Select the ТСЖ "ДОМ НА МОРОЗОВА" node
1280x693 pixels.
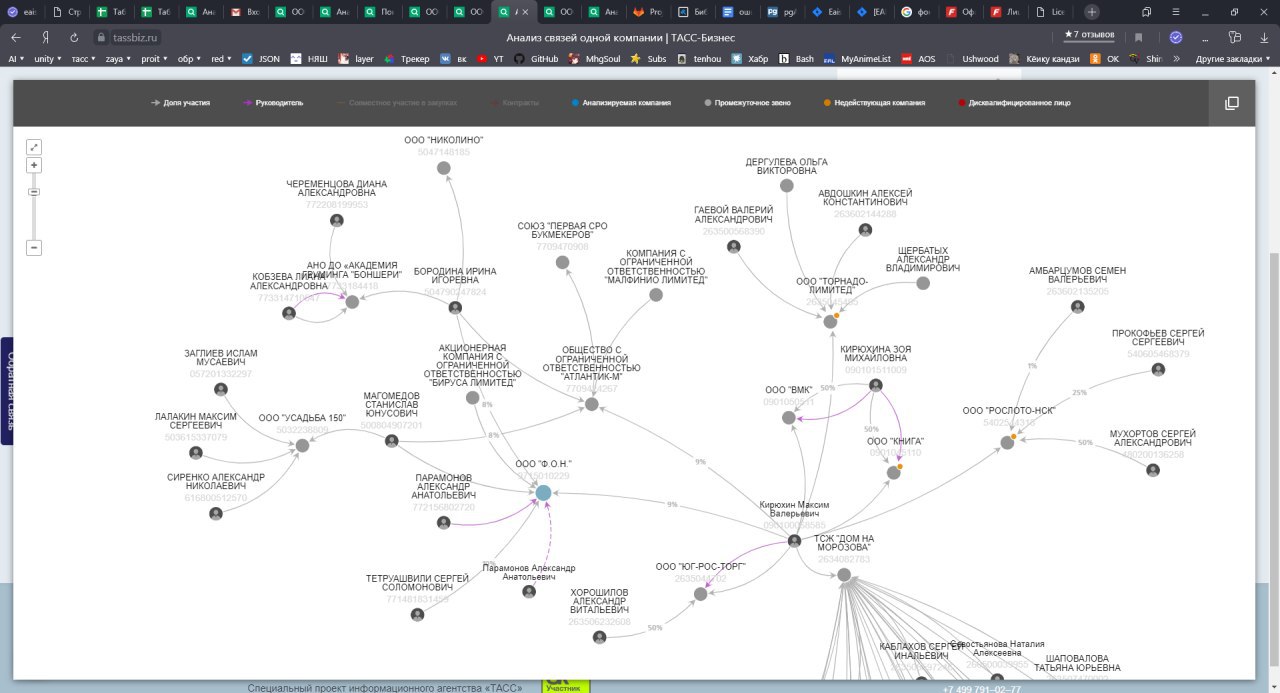[x=844, y=574]
